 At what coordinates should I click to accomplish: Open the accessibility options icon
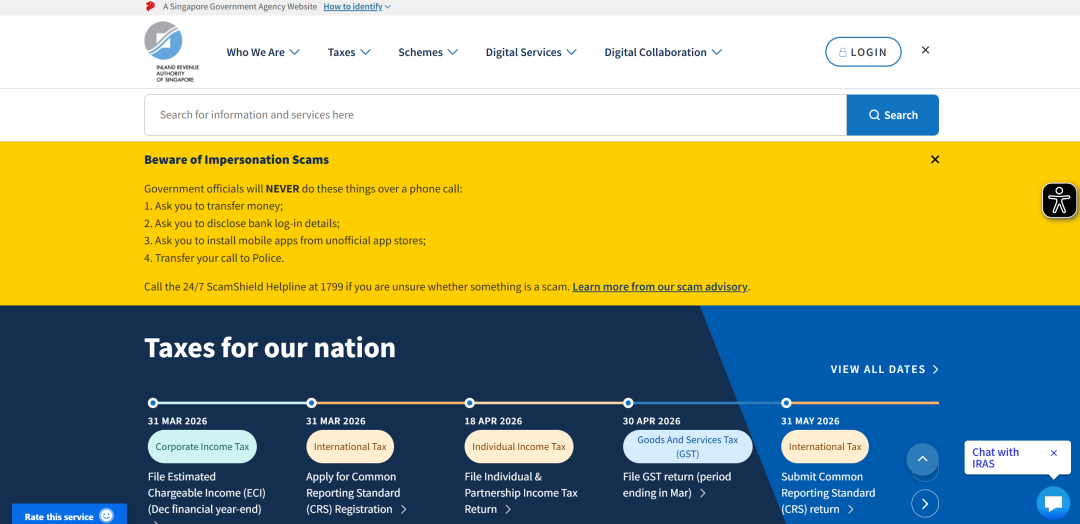click(x=1059, y=200)
